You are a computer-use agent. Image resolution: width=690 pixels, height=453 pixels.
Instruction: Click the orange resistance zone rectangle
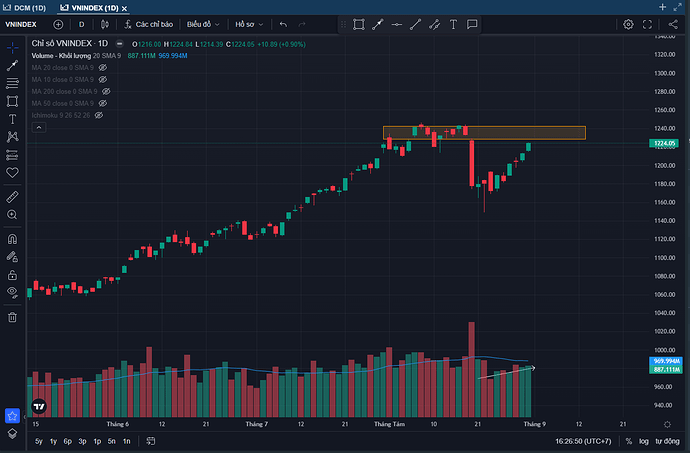[x=484, y=133]
